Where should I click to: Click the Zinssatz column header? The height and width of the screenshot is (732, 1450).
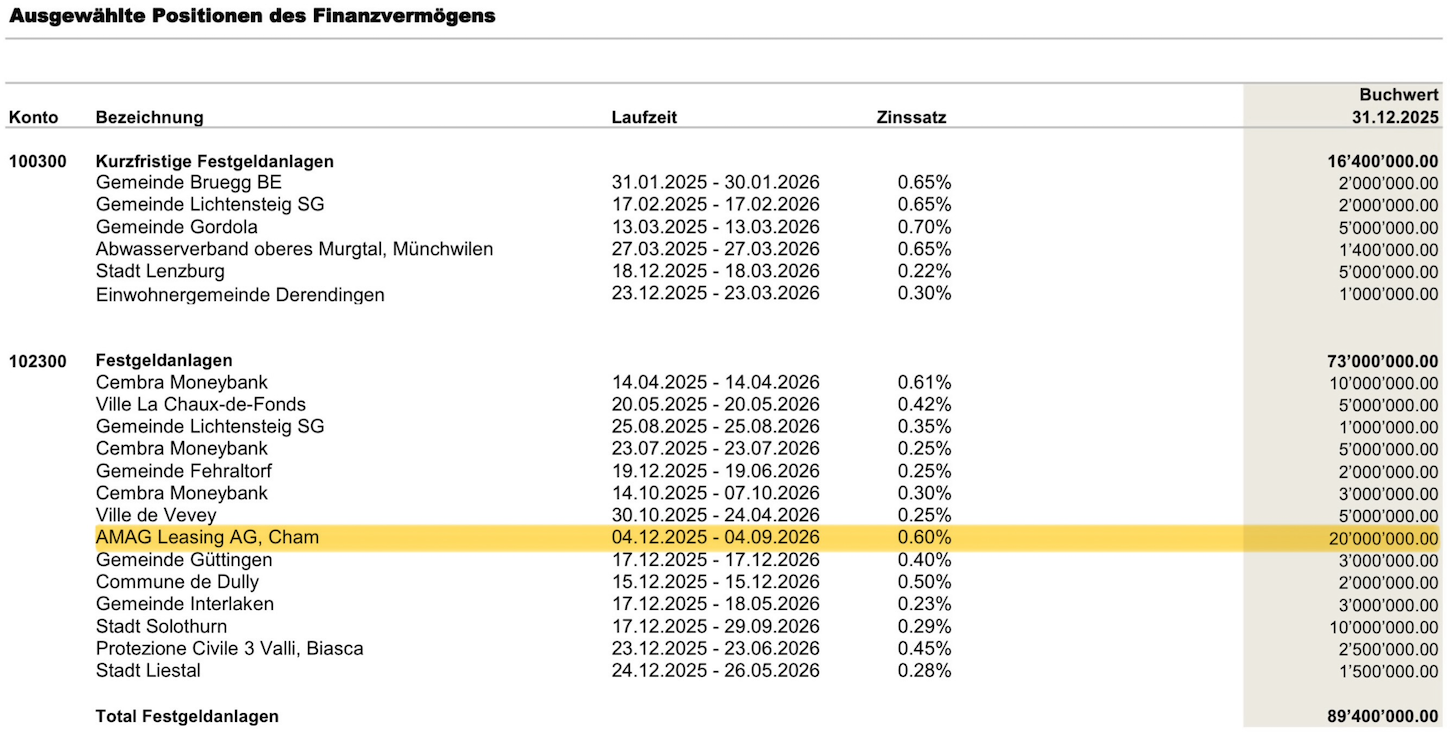(x=911, y=117)
